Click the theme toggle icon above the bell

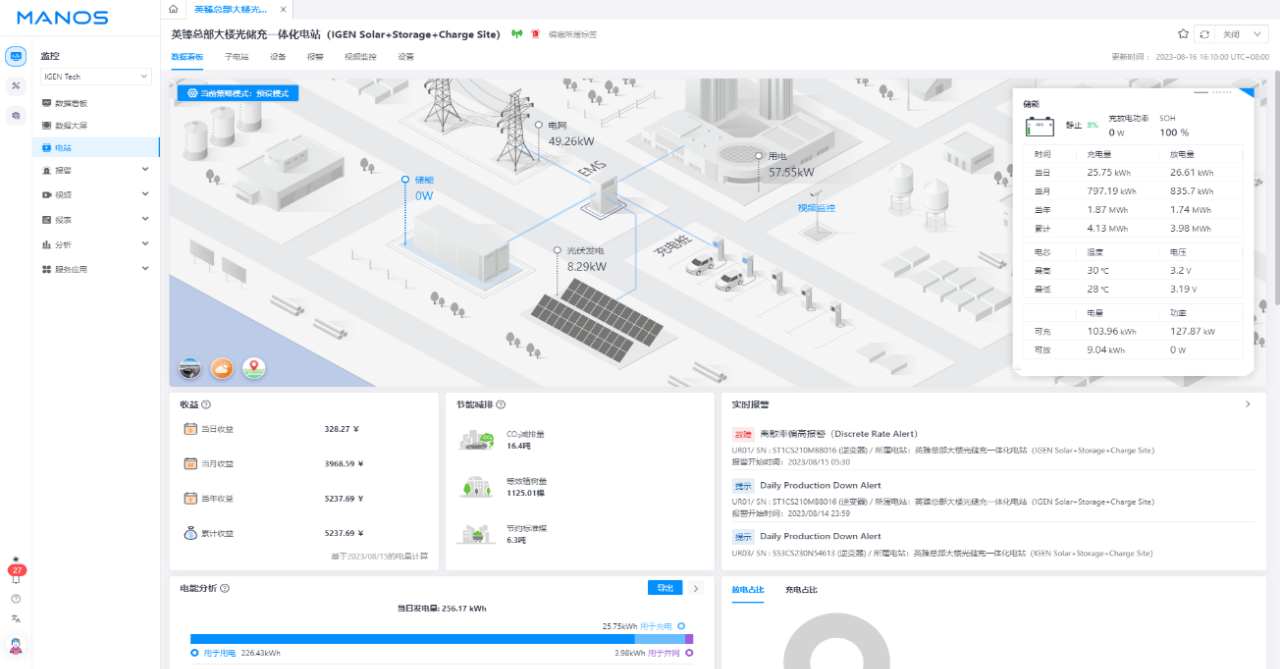click(16, 559)
